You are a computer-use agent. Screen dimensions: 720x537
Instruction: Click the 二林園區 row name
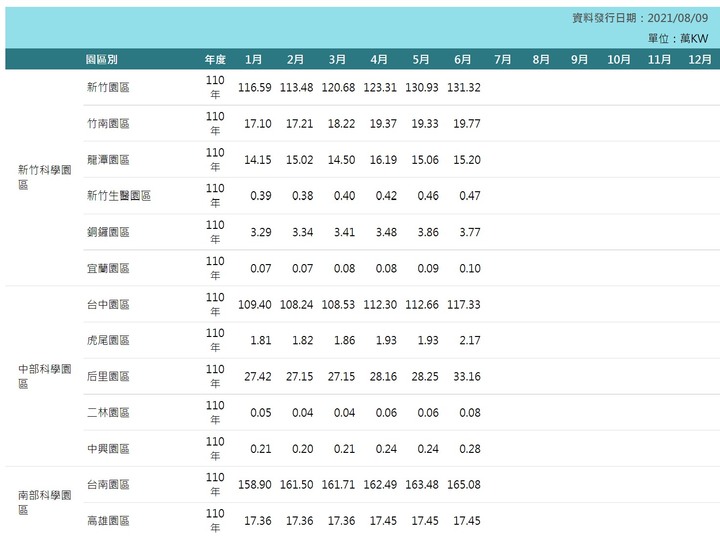coord(108,413)
